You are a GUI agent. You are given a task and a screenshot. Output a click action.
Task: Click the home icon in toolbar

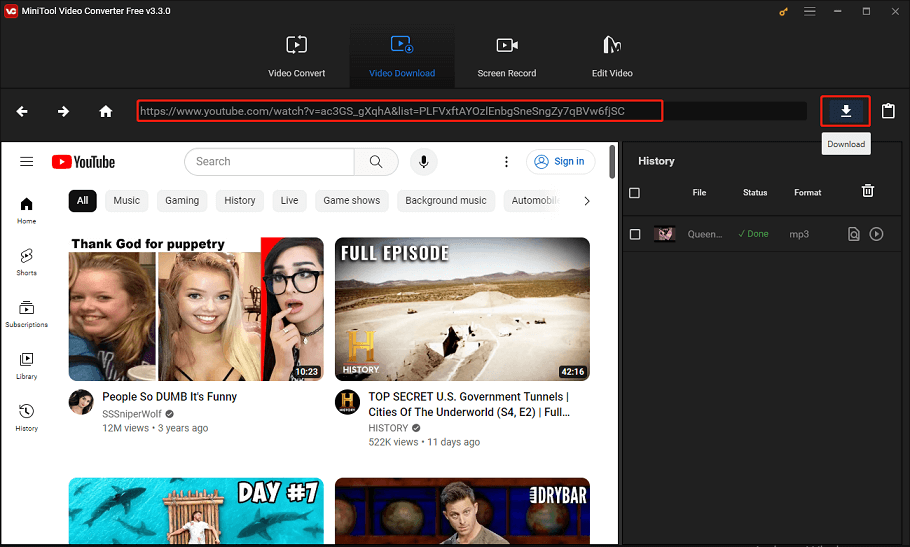106,111
